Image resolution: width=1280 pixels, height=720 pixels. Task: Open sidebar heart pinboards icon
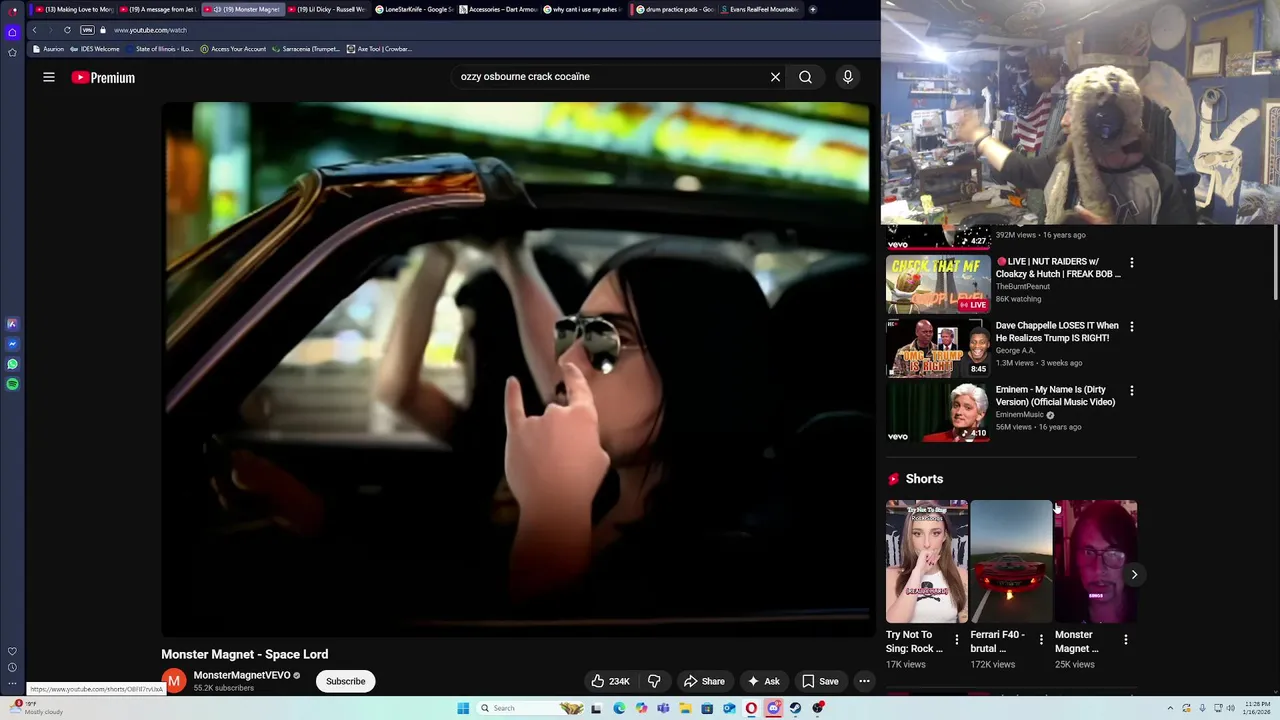click(12, 651)
